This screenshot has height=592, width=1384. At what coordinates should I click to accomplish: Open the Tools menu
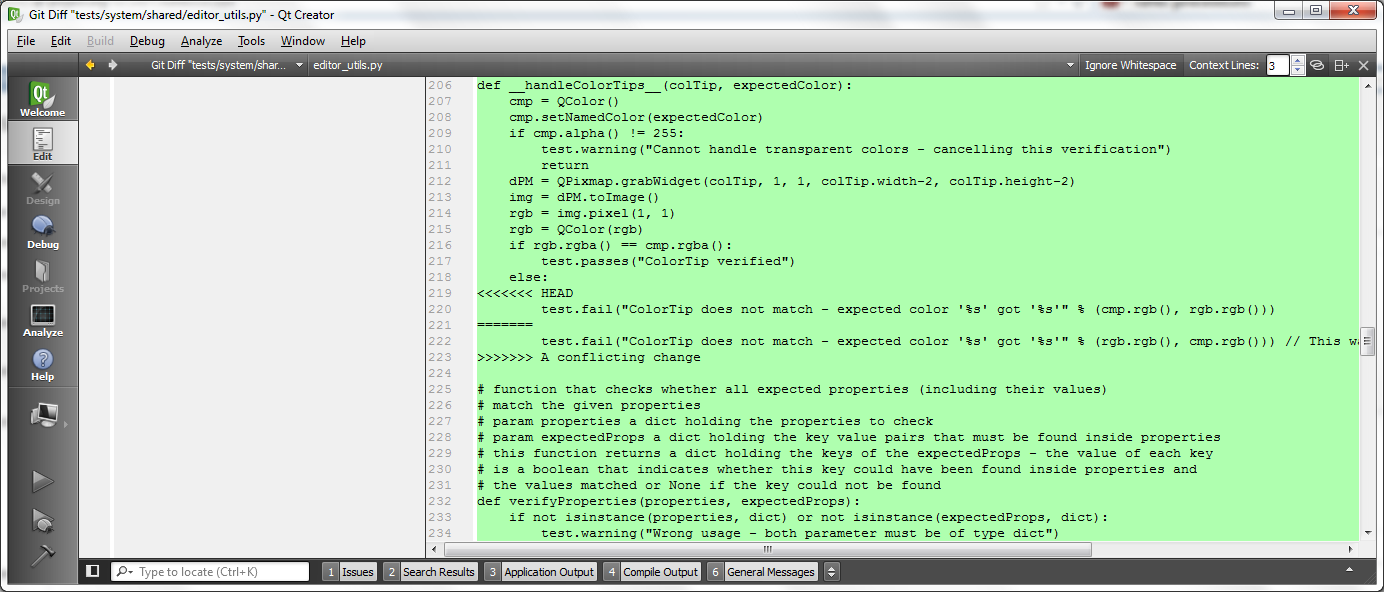pyautogui.click(x=251, y=41)
